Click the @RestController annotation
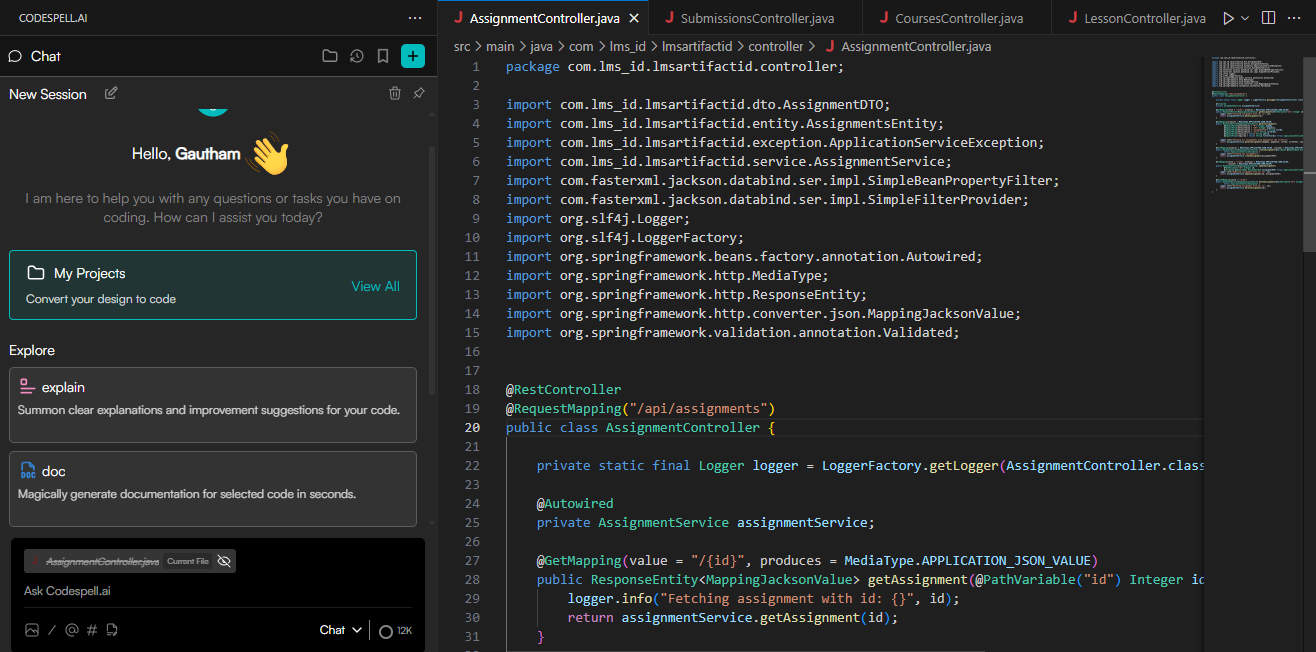The width and height of the screenshot is (1316, 652). pos(563,389)
